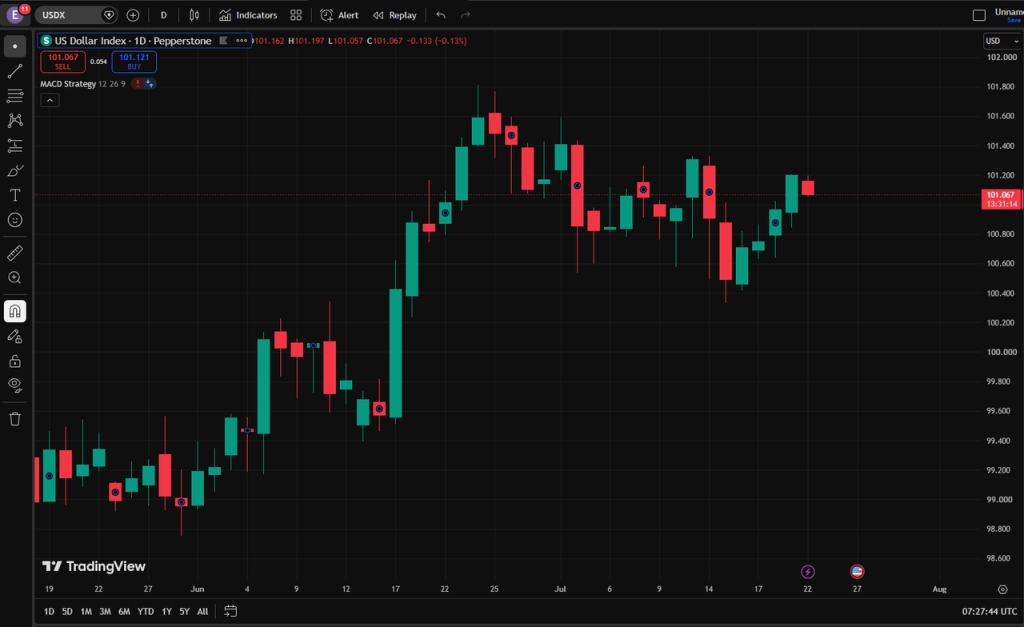The width and height of the screenshot is (1024, 627).
Task: Open the pattern drawing tools
Action: [x=15, y=120]
